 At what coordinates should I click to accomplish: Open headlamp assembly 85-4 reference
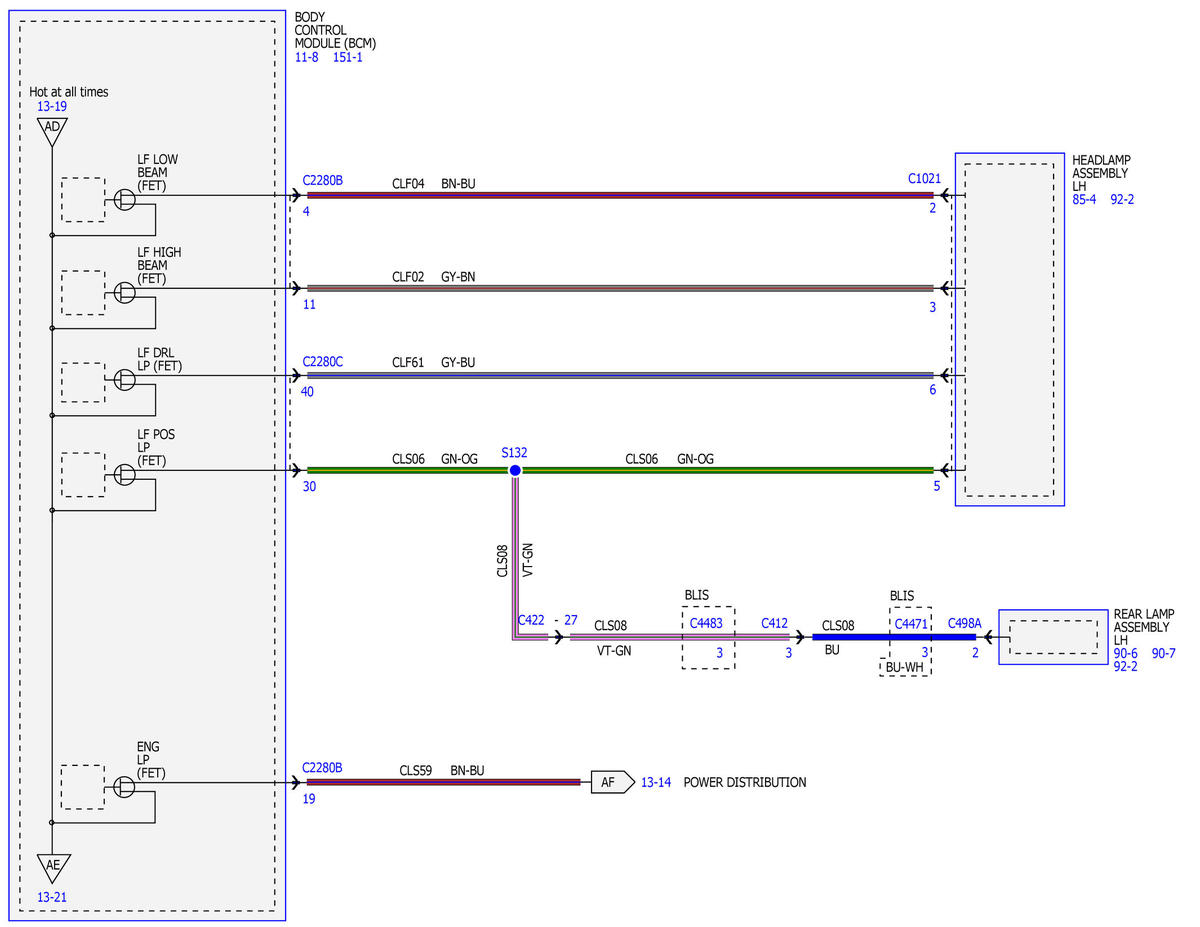pos(1084,199)
